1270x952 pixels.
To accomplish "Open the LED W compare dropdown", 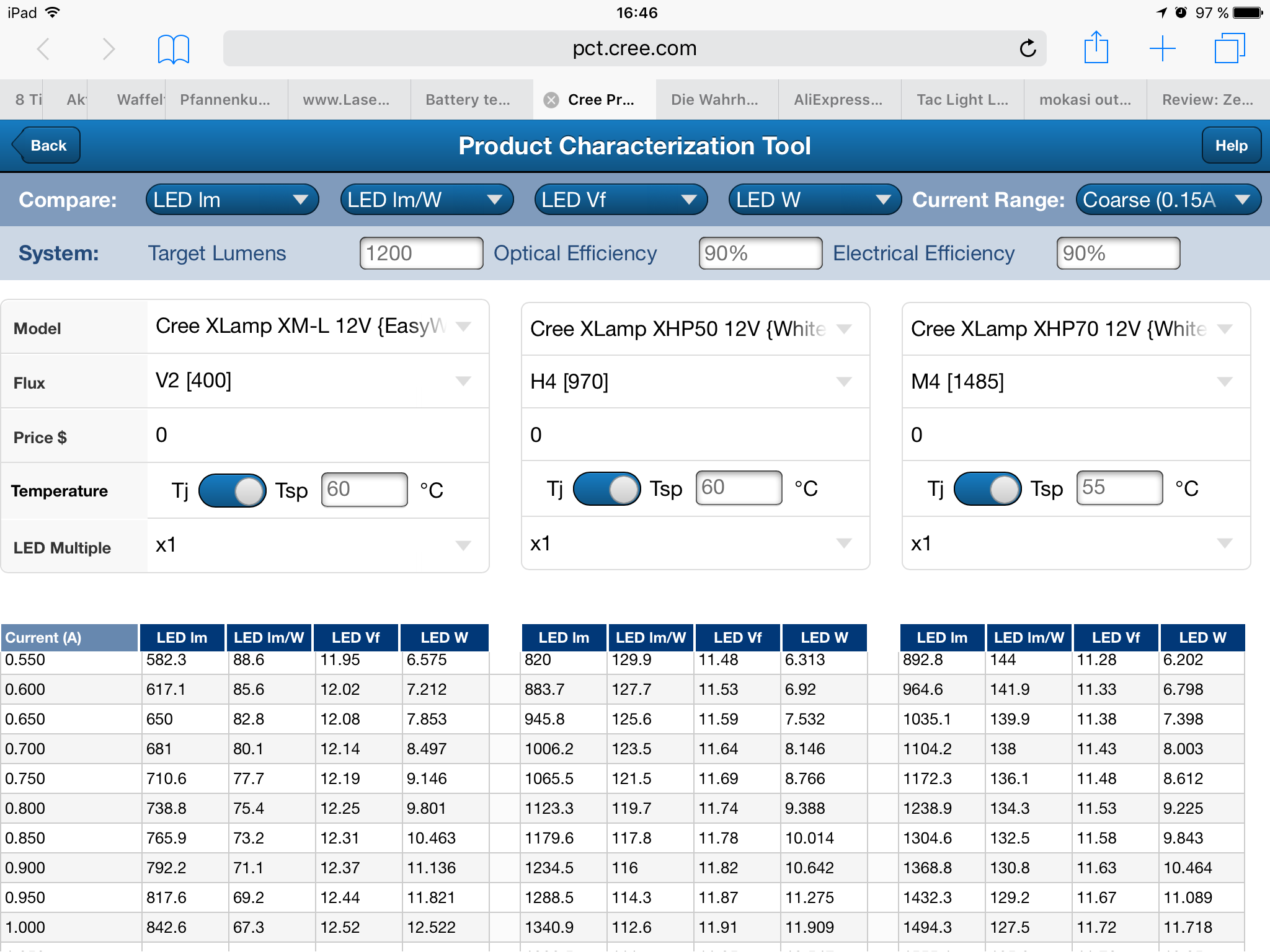I will pyautogui.click(x=815, y=200).
